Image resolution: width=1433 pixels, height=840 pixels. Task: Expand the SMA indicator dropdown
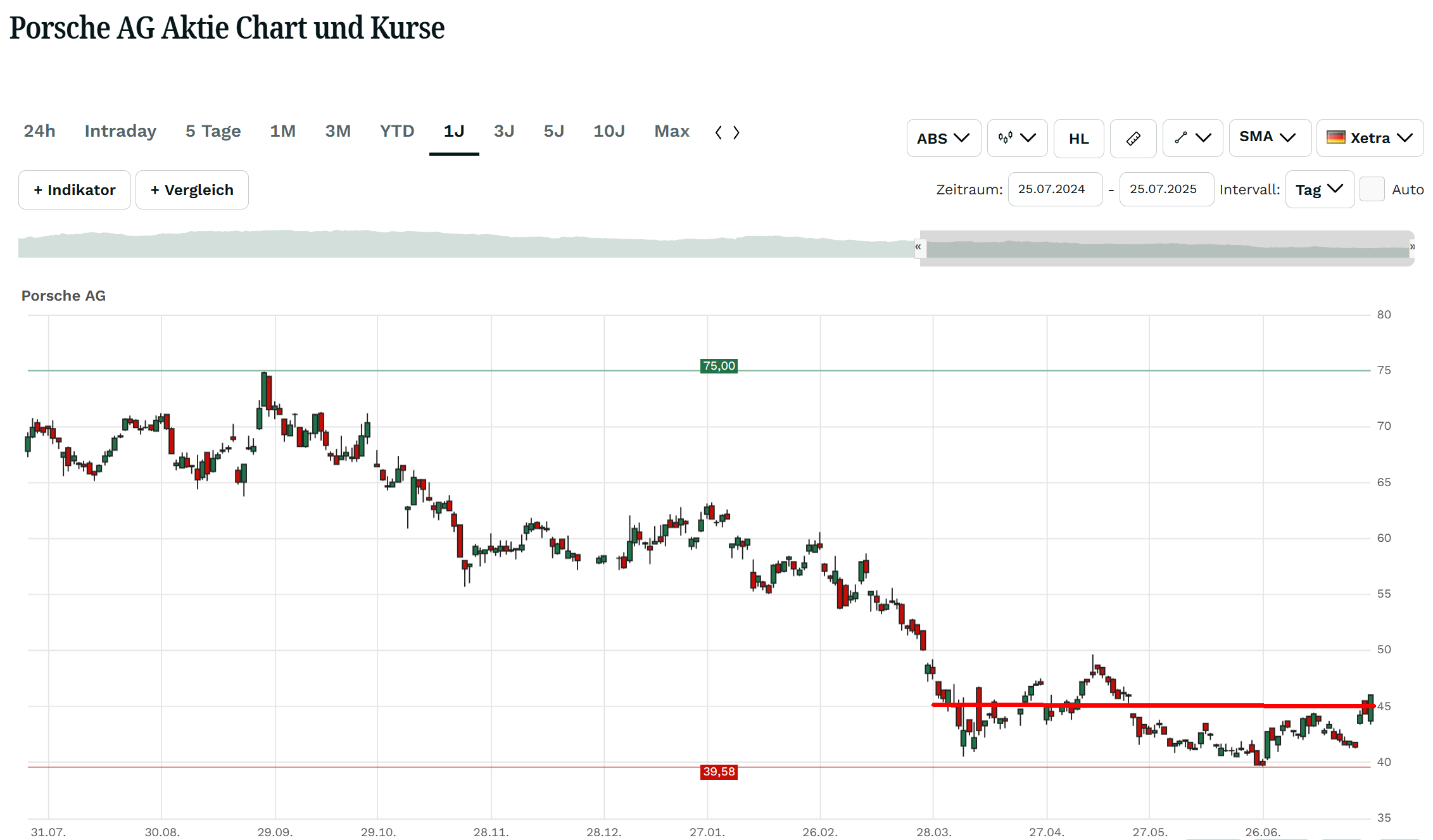click(1270, 138)
